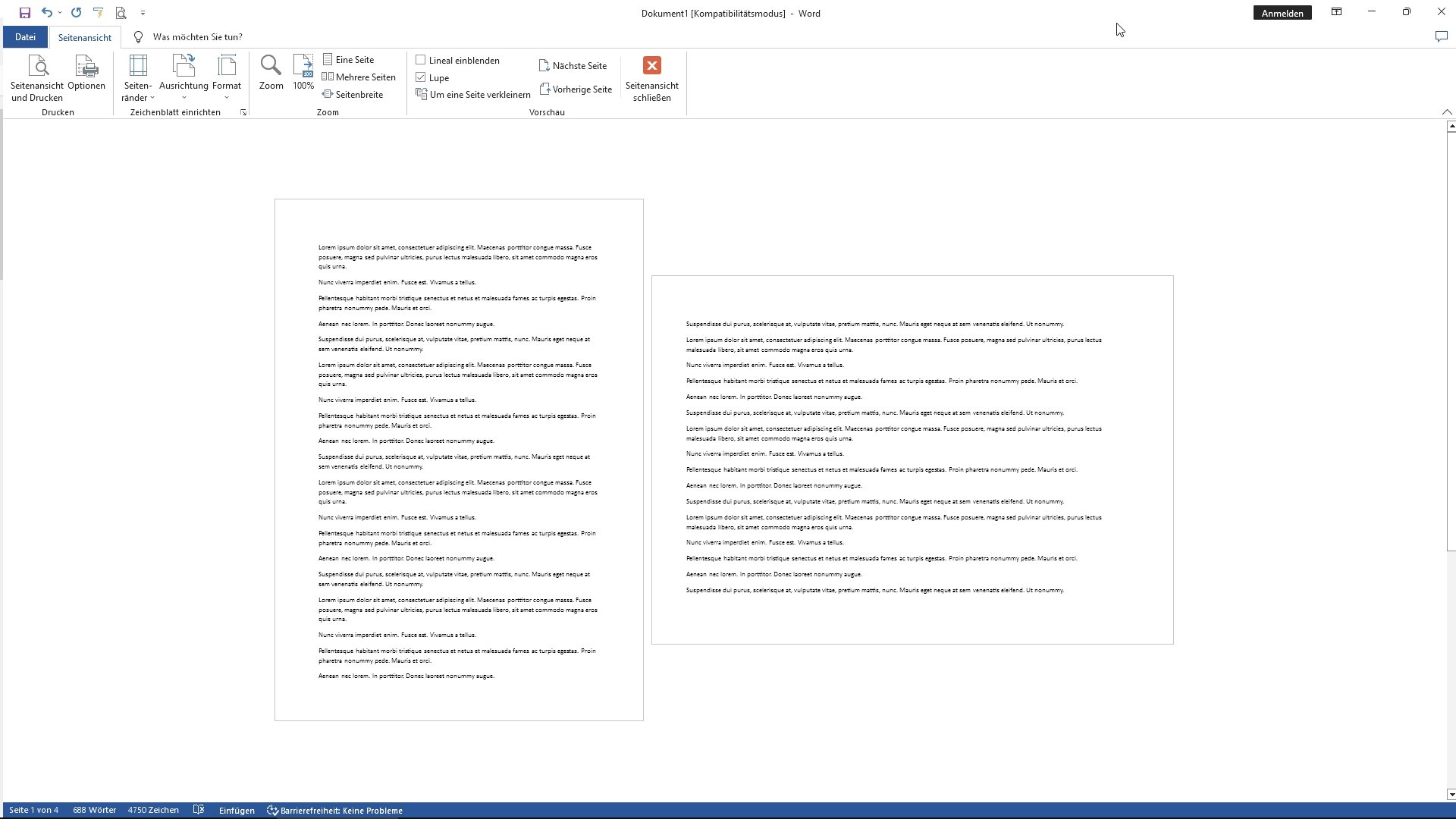This screenshot has width=1456, height=819.
Task: Go to Nächste Seite
Action: pyautogui.click(x=573, y=66)
